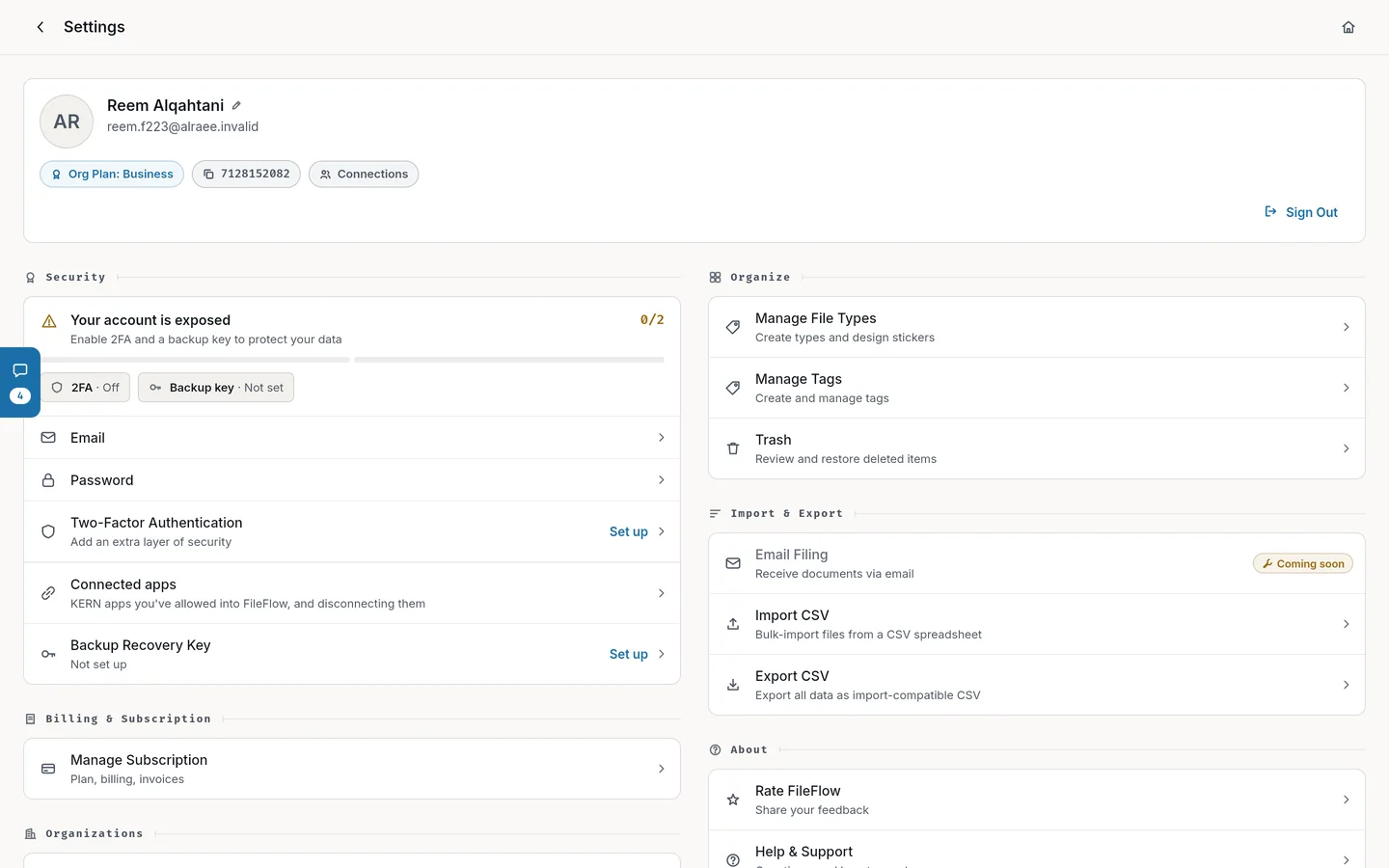The height and width of the screenshot is (868, 1389).
Task: Copy the account ID 7128152082
Action: (246, 174)
